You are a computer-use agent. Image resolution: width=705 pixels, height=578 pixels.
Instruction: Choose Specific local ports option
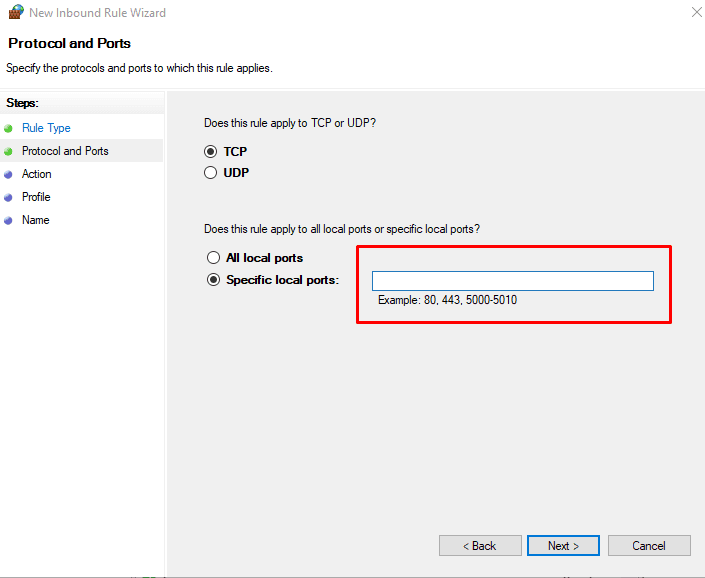point(213,280)
